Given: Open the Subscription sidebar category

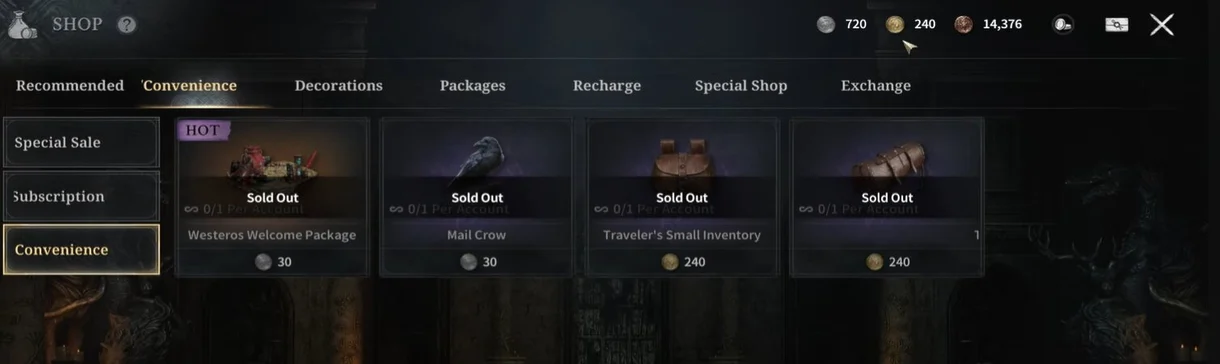Looking at the screenshot, I should pos(81,197).
